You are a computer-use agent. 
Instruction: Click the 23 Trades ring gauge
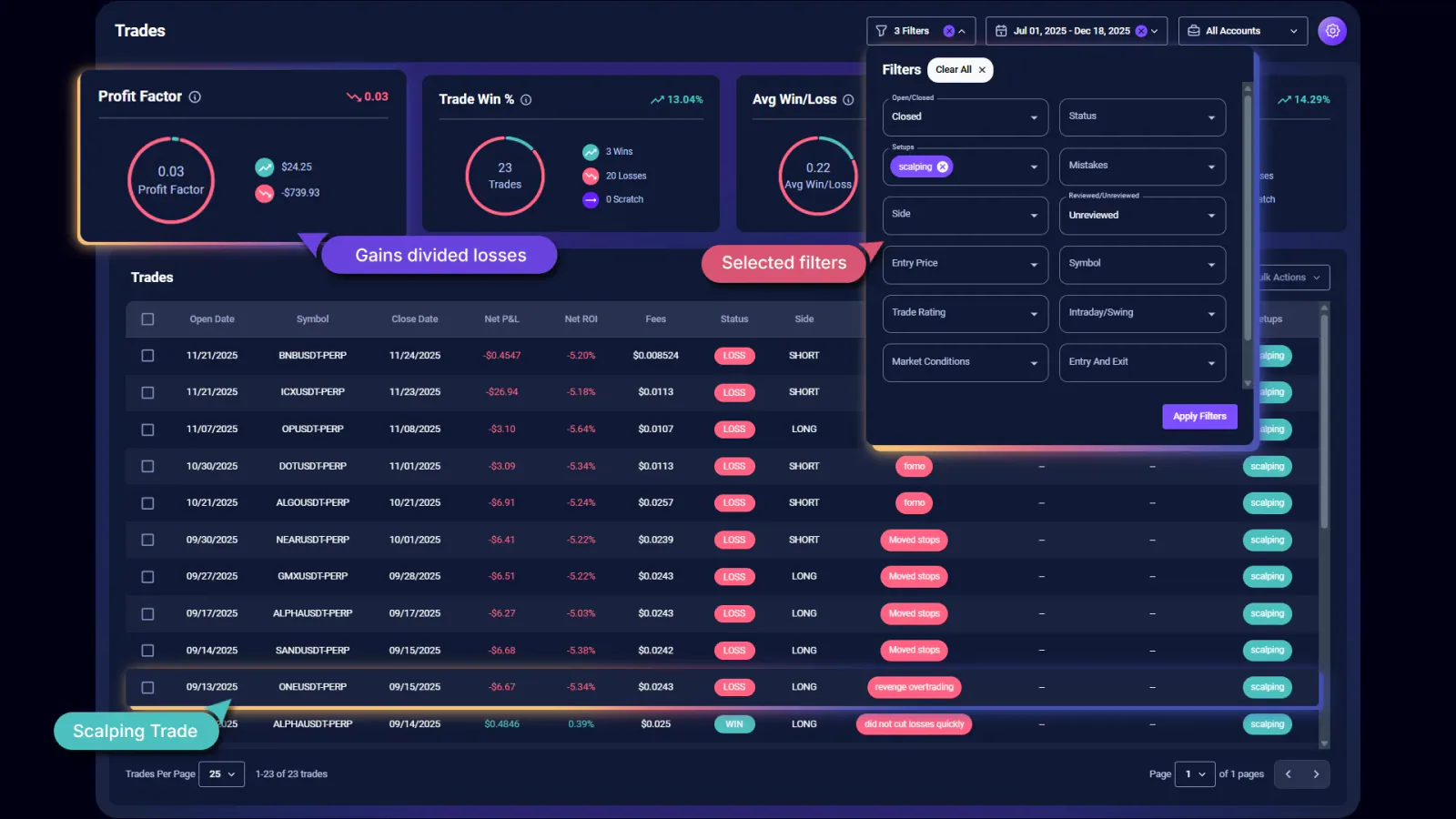505,176
